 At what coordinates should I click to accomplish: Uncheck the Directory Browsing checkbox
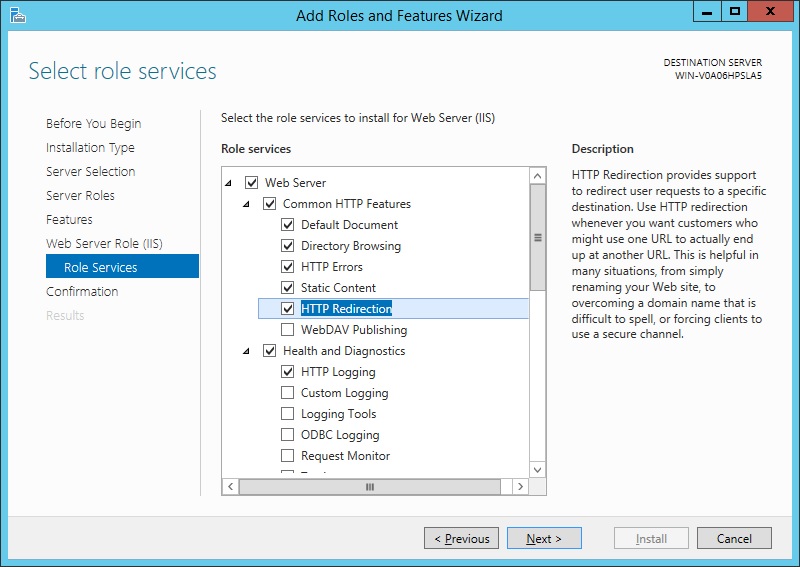[288, 245]
